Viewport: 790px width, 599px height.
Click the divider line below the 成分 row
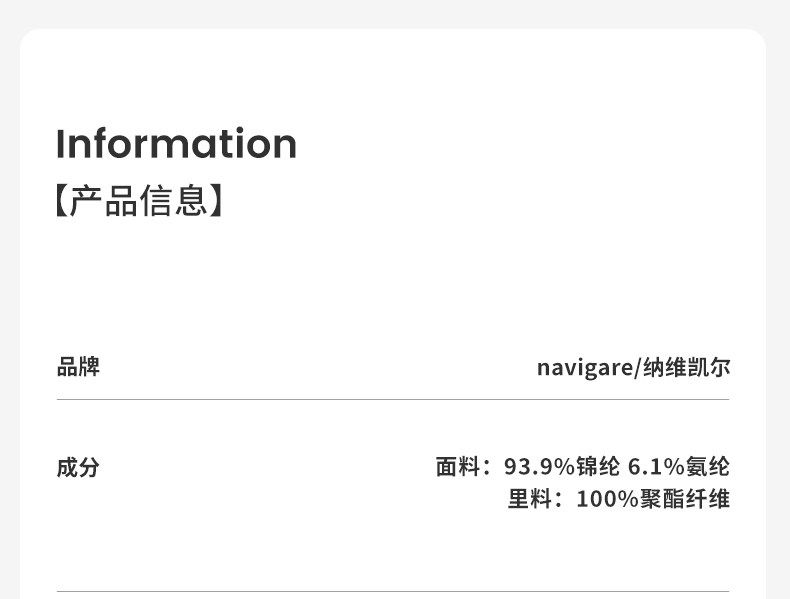point(393,591)
